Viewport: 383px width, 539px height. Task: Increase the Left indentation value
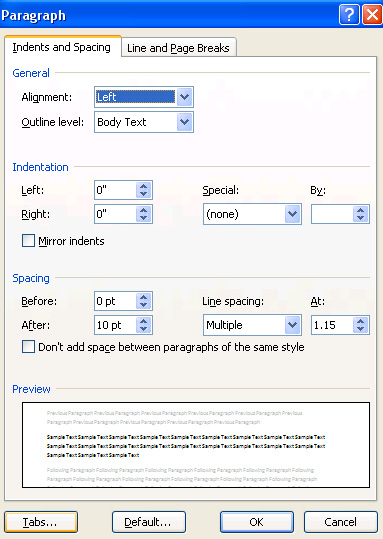point(144,186)
